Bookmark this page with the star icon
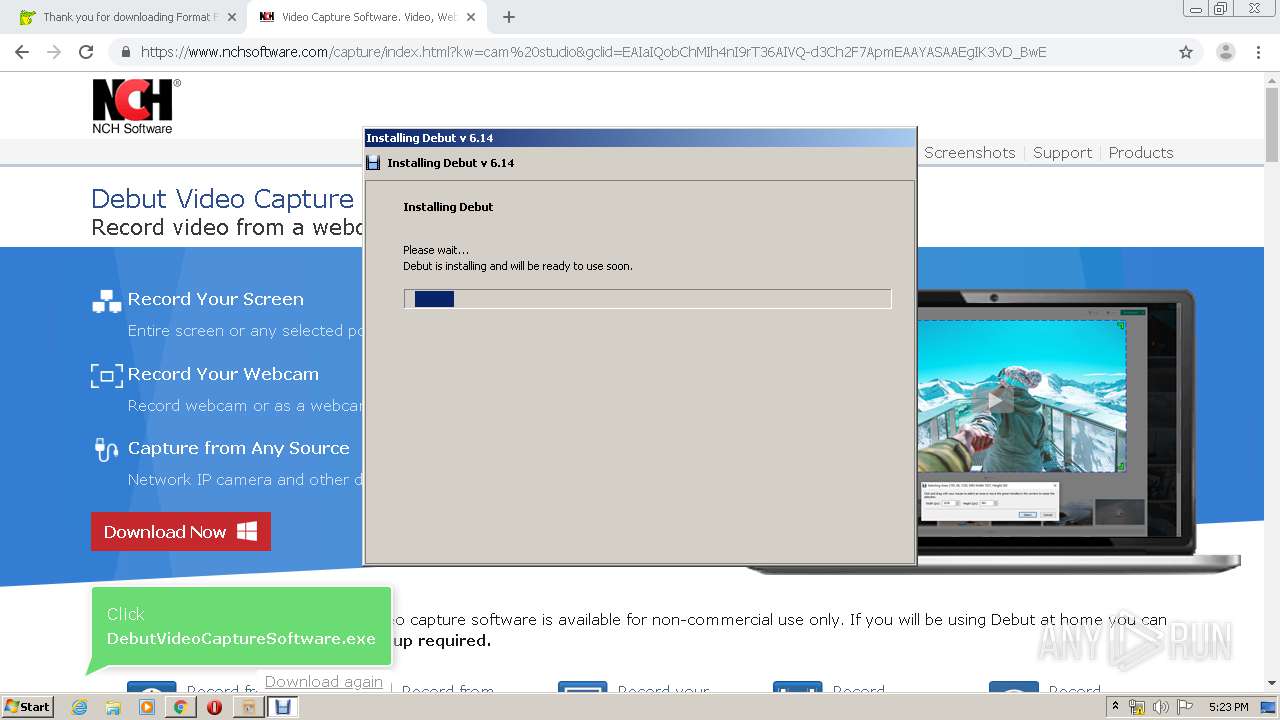The width and height of the screenshot is (1280, 720). [x=1186, y=52]
